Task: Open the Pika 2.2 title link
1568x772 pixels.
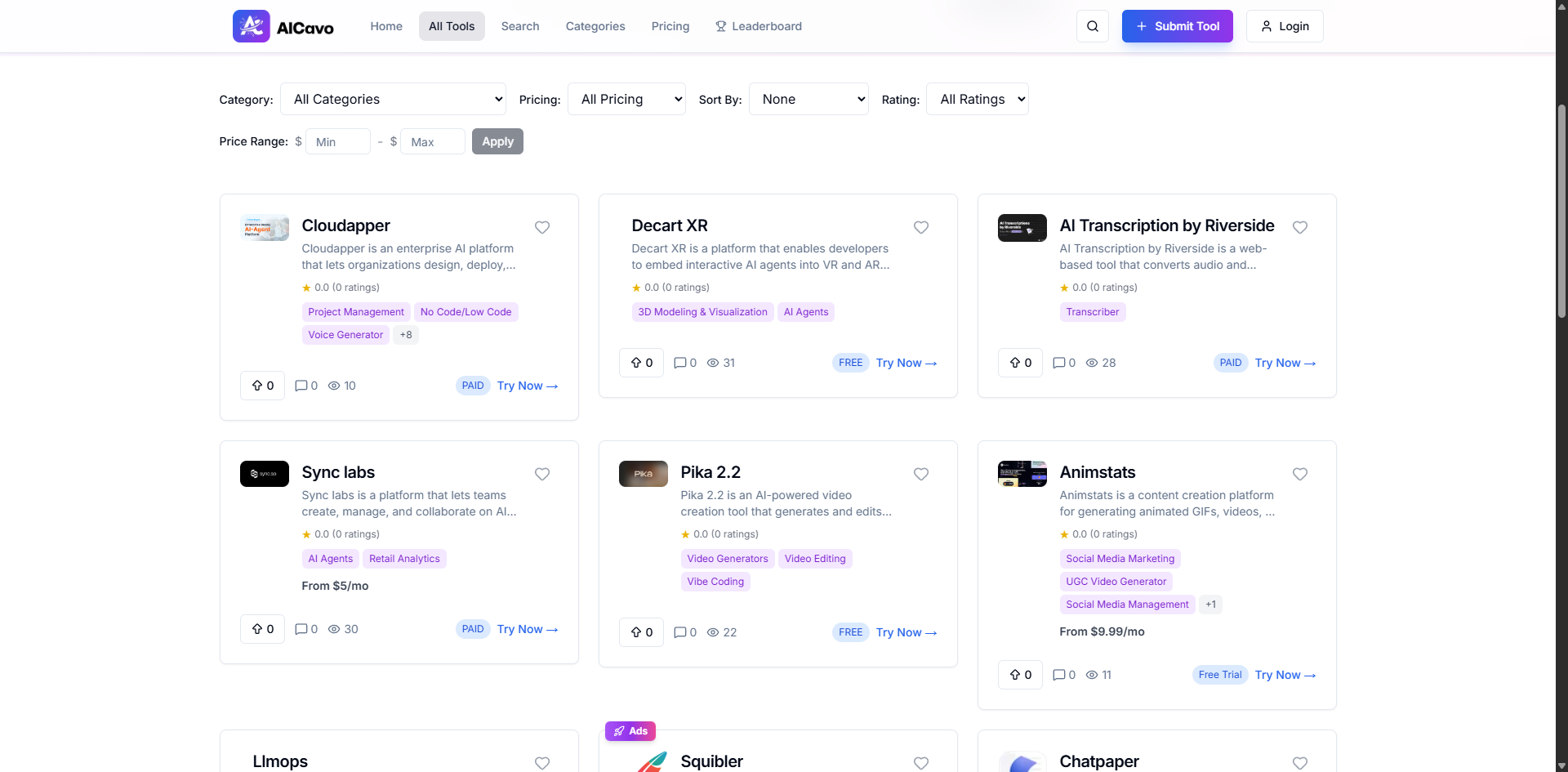Action: pyautogui.click(x=710, y=472)
